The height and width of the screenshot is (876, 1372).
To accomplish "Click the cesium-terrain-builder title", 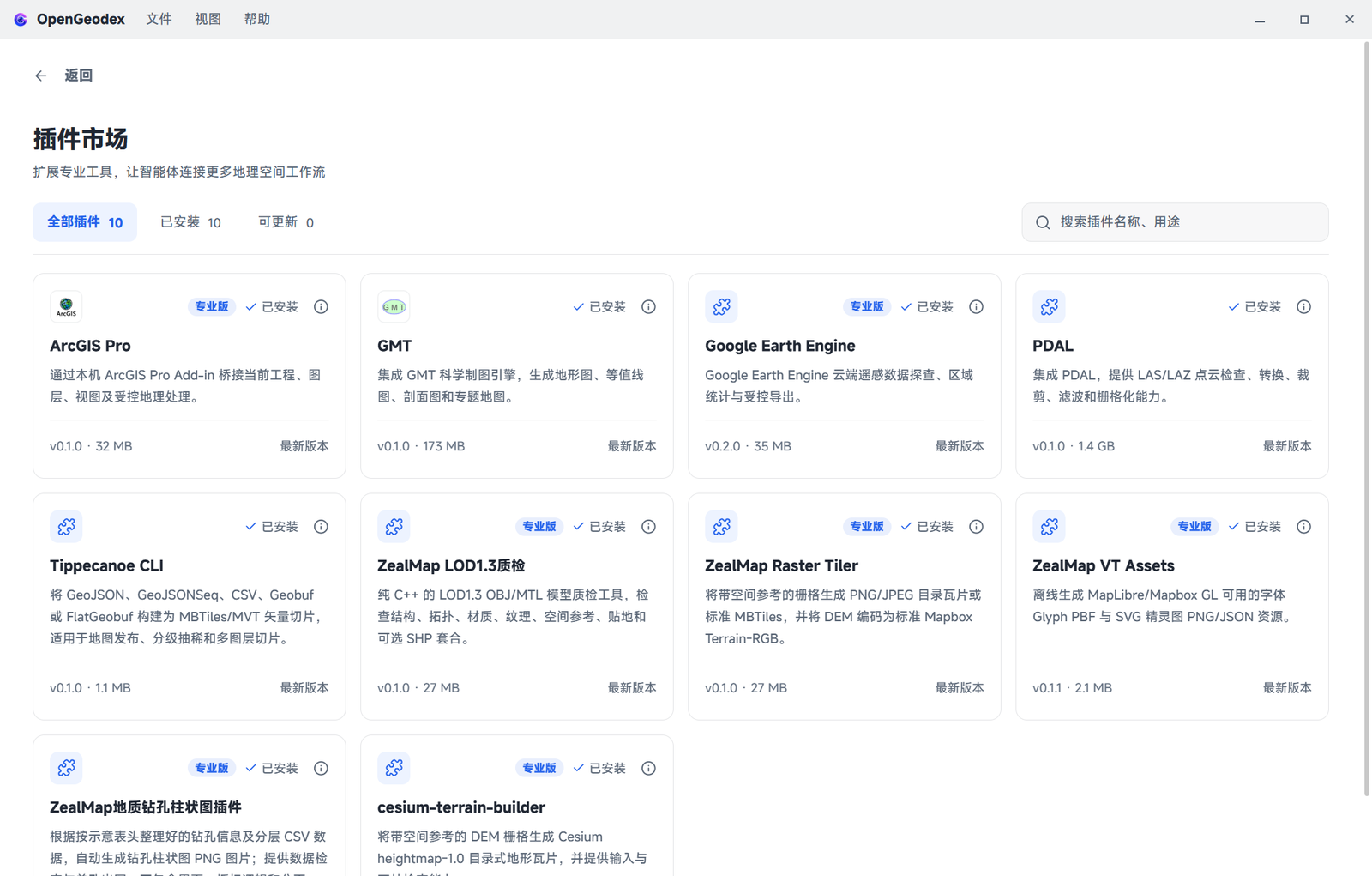I will (461, 808).
